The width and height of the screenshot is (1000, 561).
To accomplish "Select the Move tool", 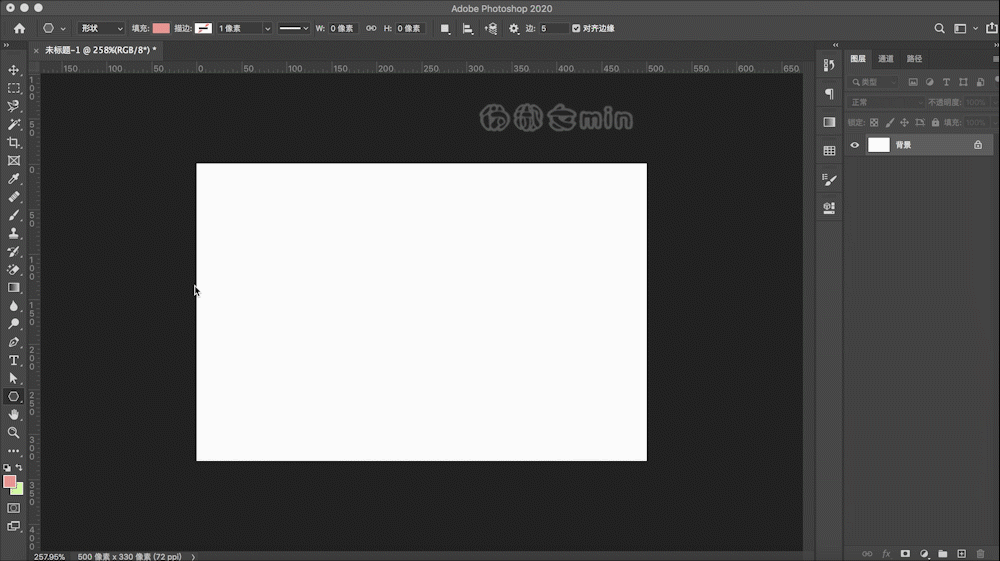I will click(13, 70).
